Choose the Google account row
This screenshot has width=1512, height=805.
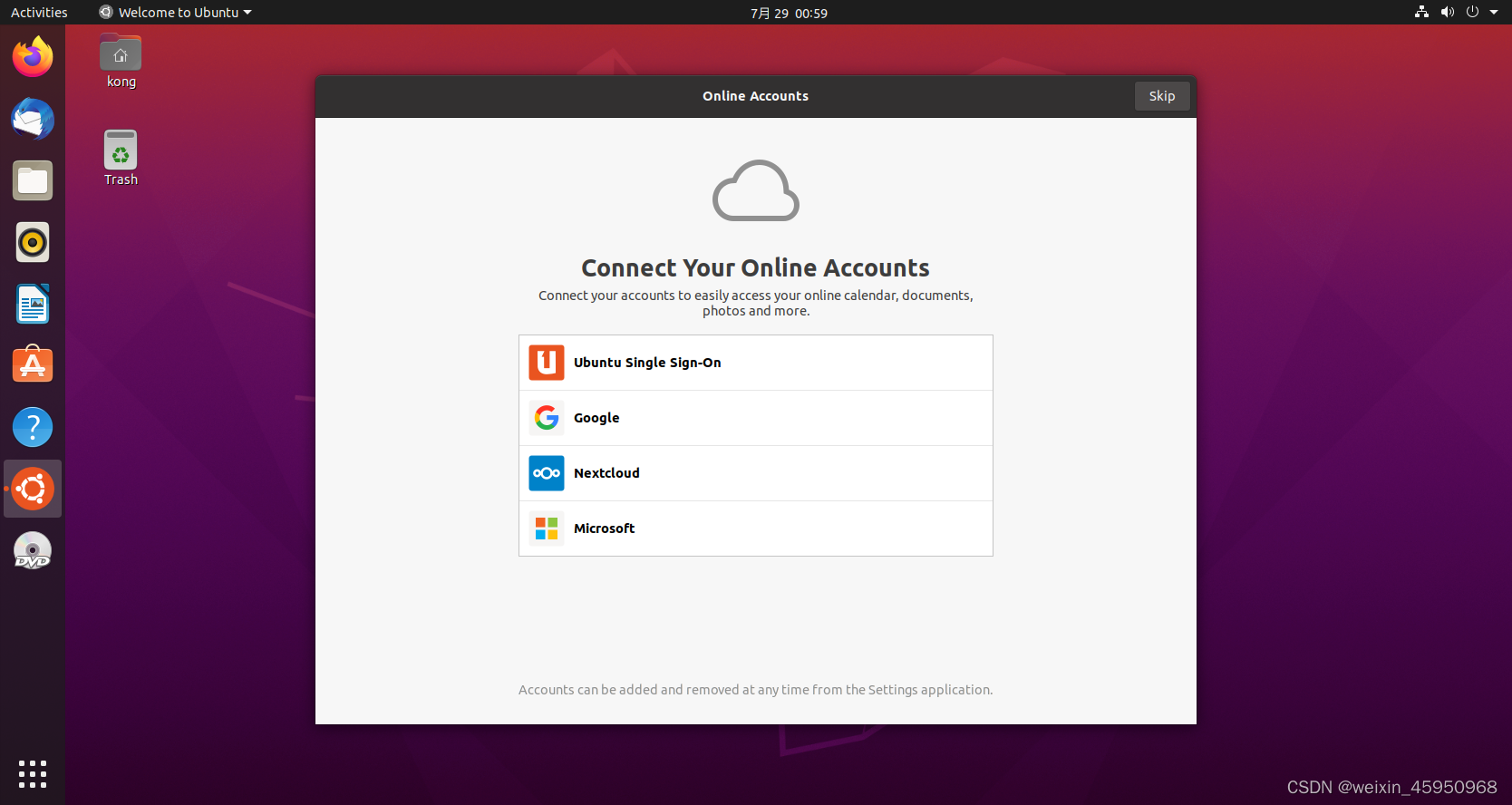click(x=756, y=418)
